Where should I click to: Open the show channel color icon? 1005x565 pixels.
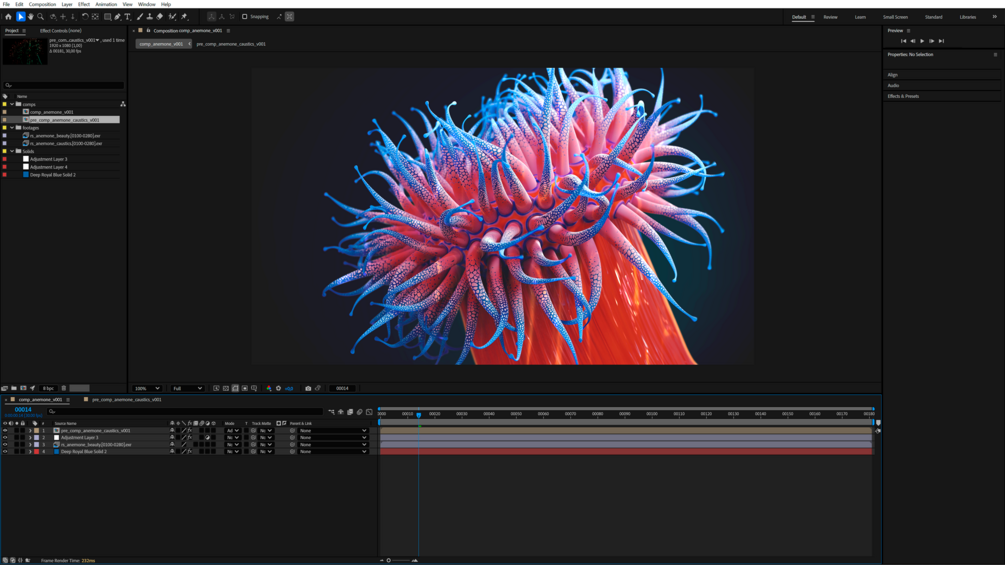point(269,388)
